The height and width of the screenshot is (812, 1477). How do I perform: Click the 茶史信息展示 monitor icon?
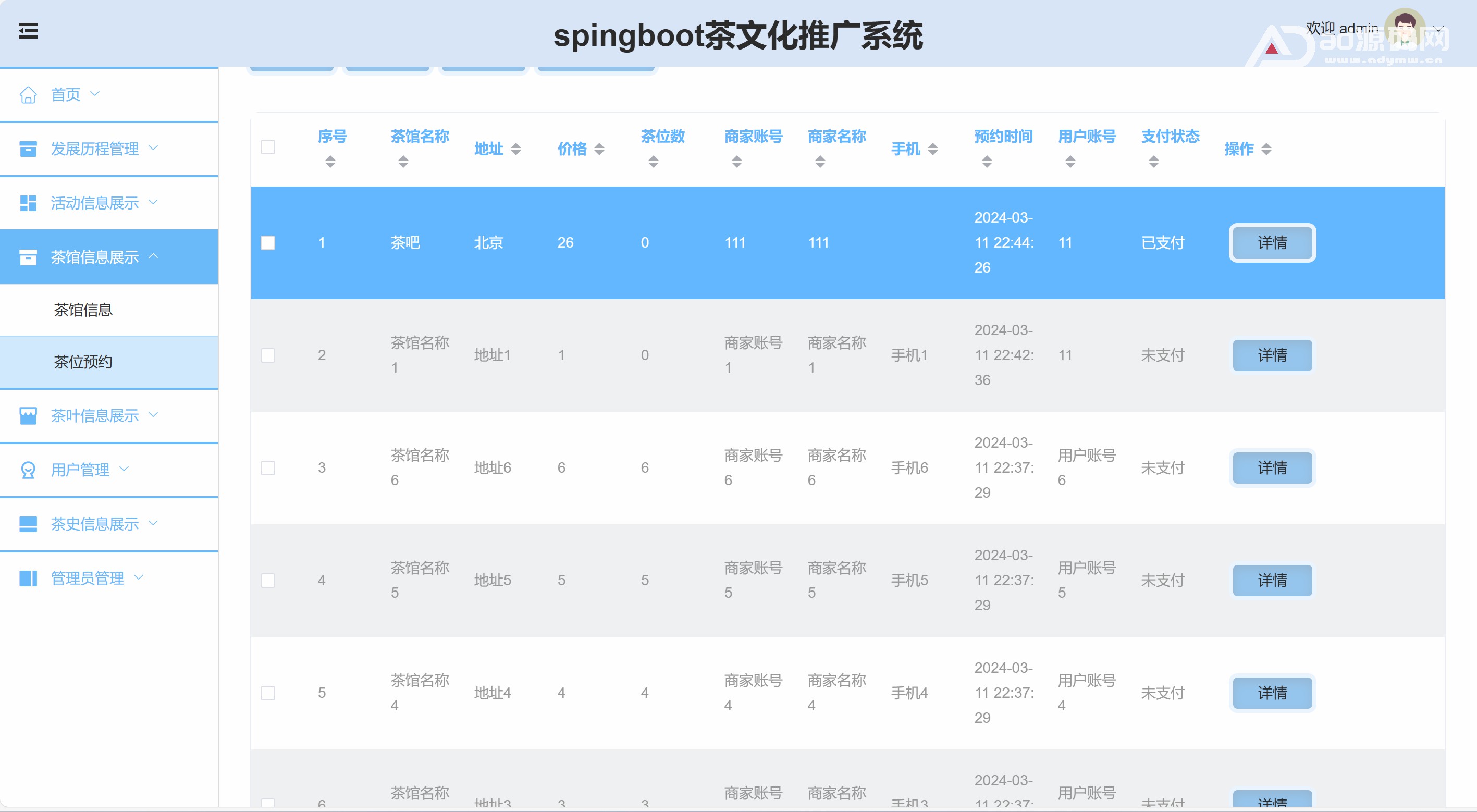[x=28, y=524]
